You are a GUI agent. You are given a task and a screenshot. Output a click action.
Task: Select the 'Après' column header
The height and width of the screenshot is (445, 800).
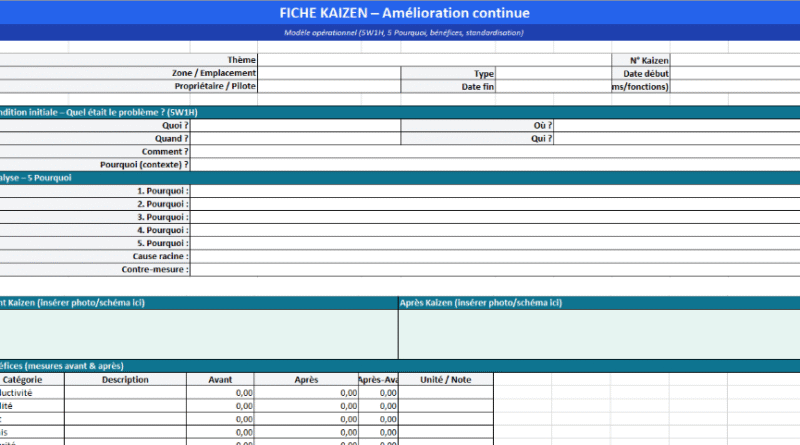pyautogui.click(x=306, y=380)
